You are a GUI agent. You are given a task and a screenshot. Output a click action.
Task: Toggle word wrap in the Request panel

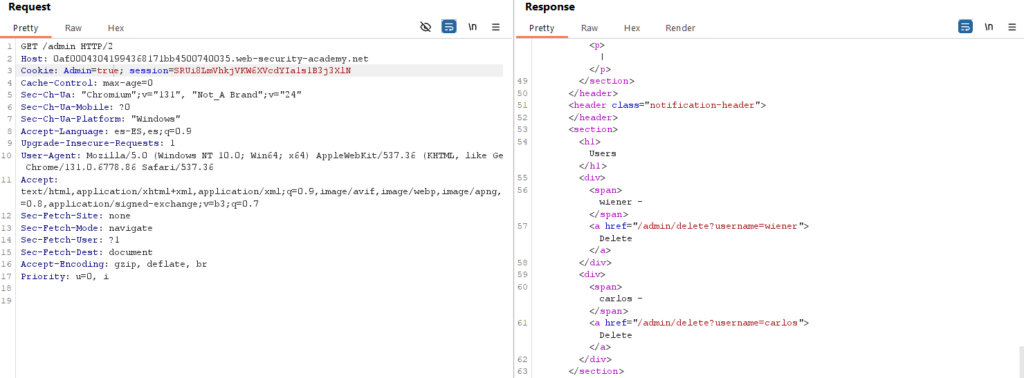pos(449,27)
